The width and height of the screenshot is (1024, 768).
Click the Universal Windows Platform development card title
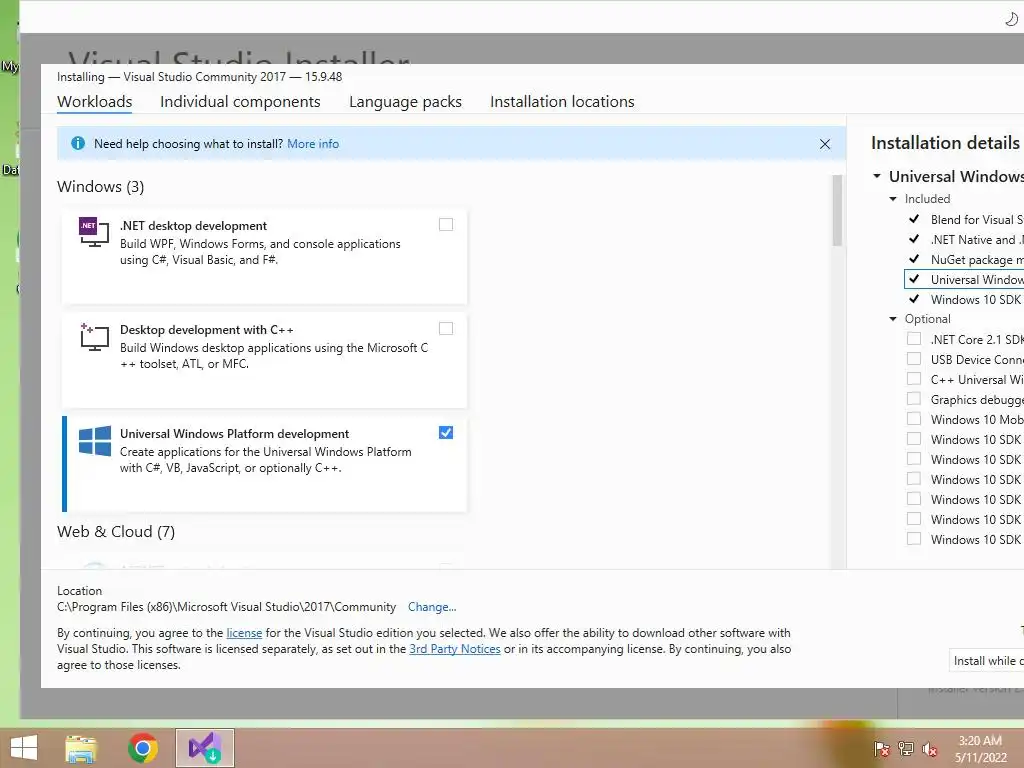tap(234, 434)
